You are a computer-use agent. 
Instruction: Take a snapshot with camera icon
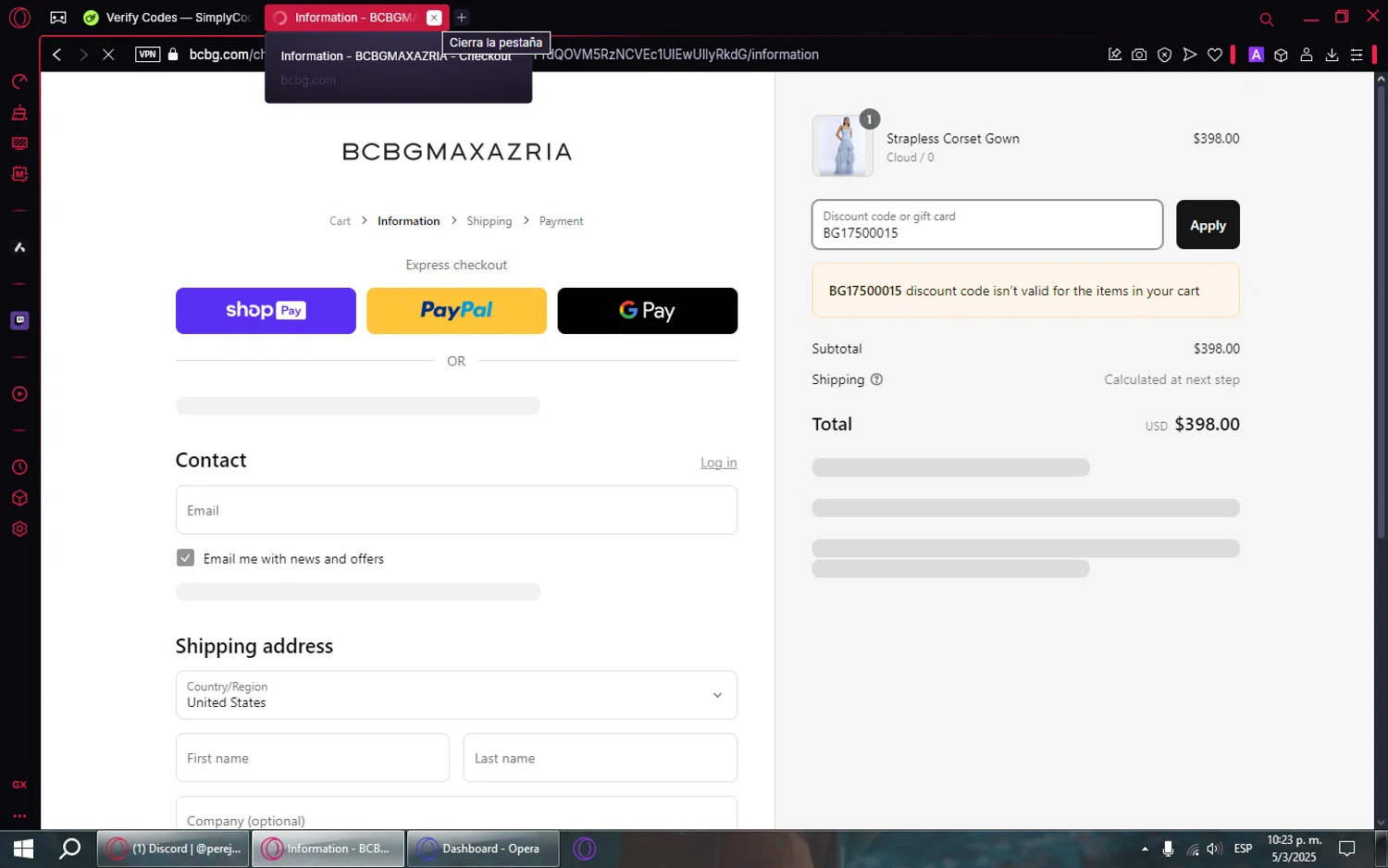1139,55
